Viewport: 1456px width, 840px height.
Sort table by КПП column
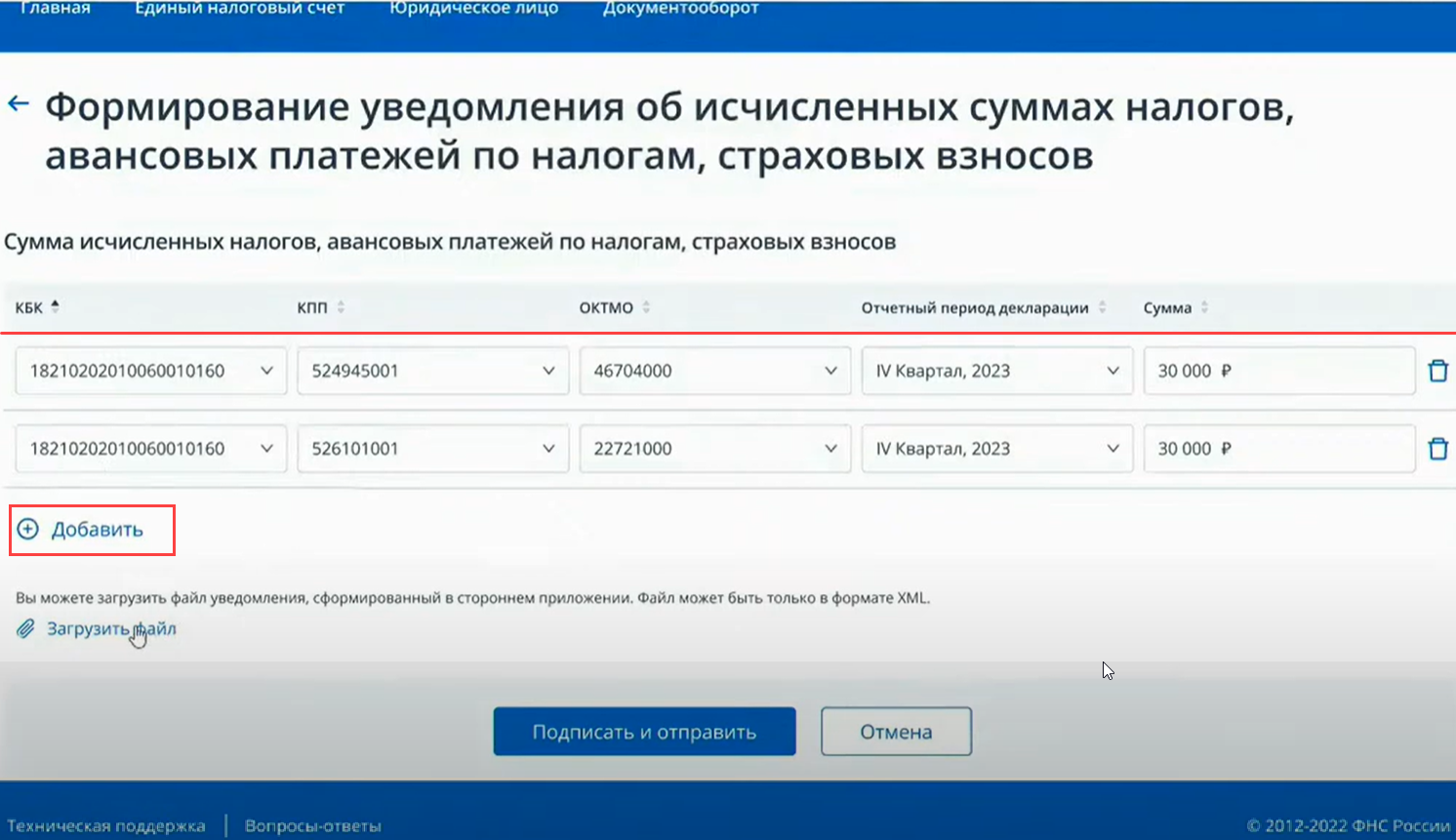coord(341,307)
